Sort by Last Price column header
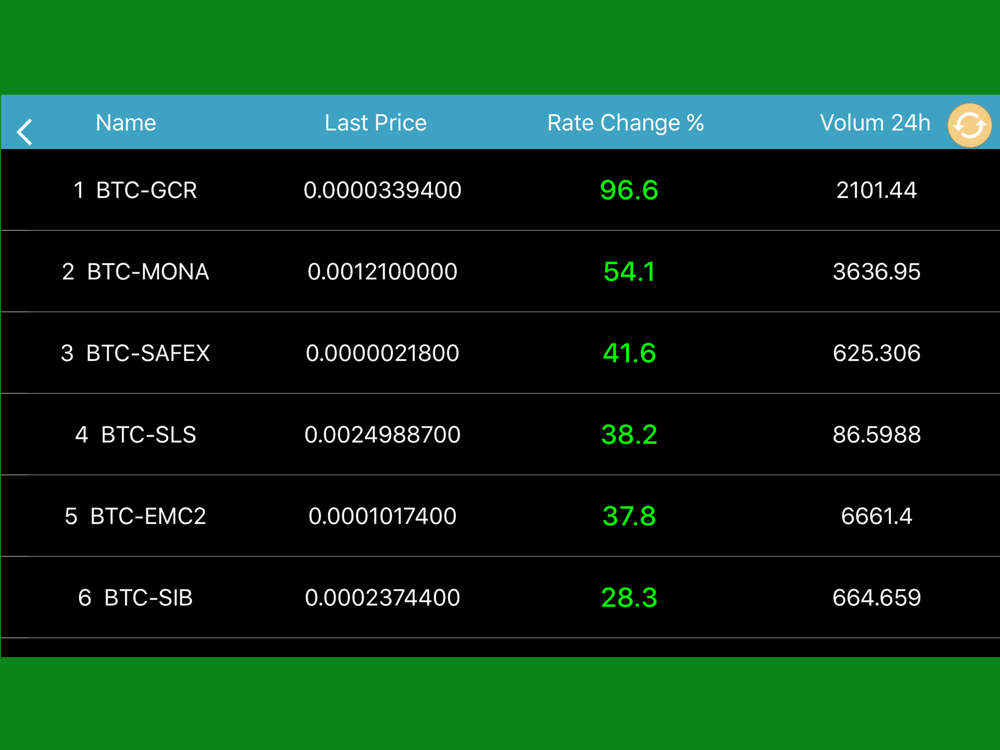 [x=375, y=122]
